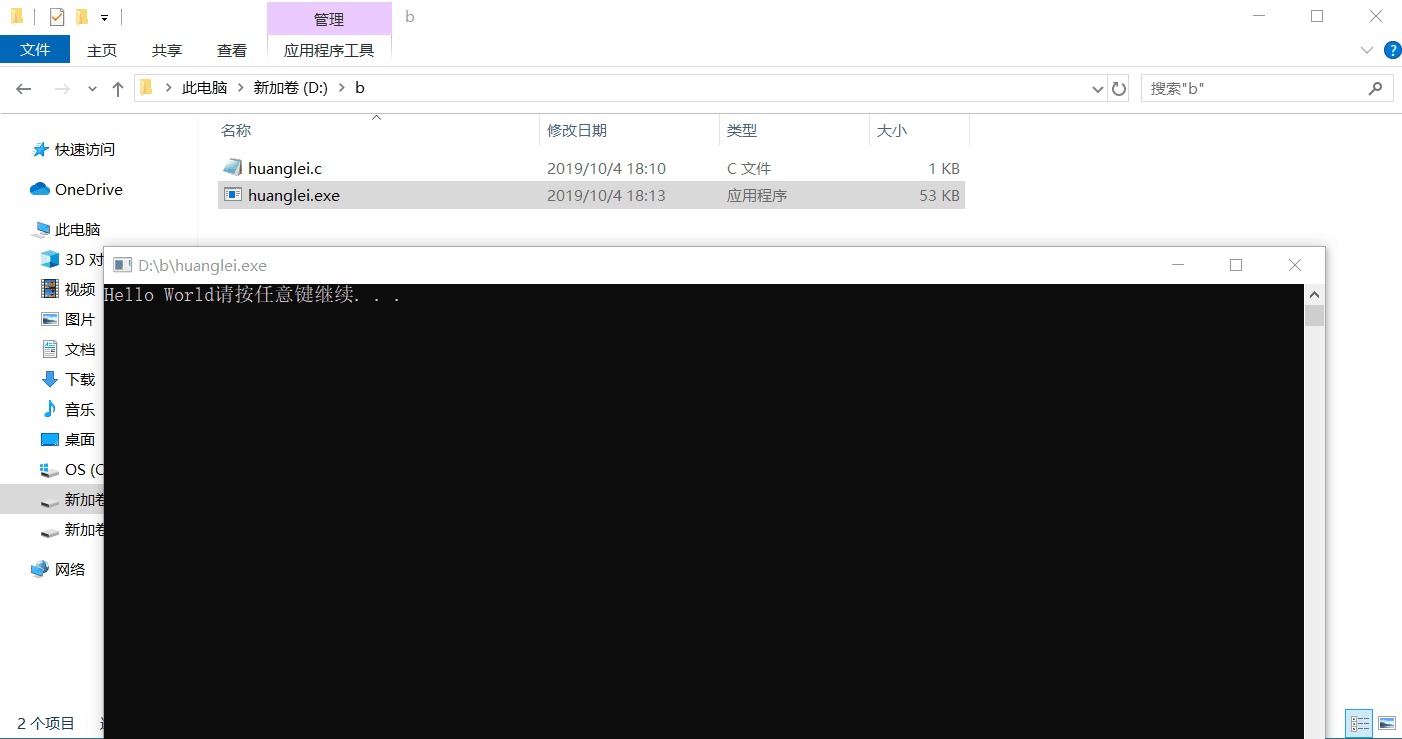Open the 文档 documents icon in the sidebar
The width and height of the screenshot is (1402, 739).
(50, 349)
